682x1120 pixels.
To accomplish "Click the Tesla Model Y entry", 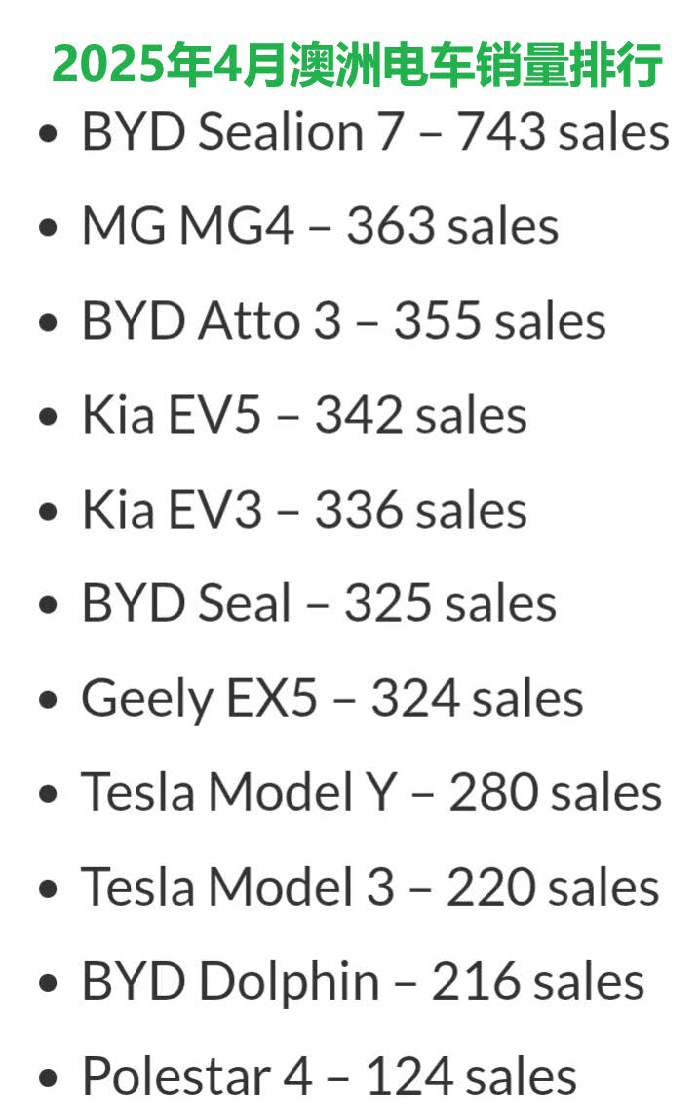I will point(371,792).
